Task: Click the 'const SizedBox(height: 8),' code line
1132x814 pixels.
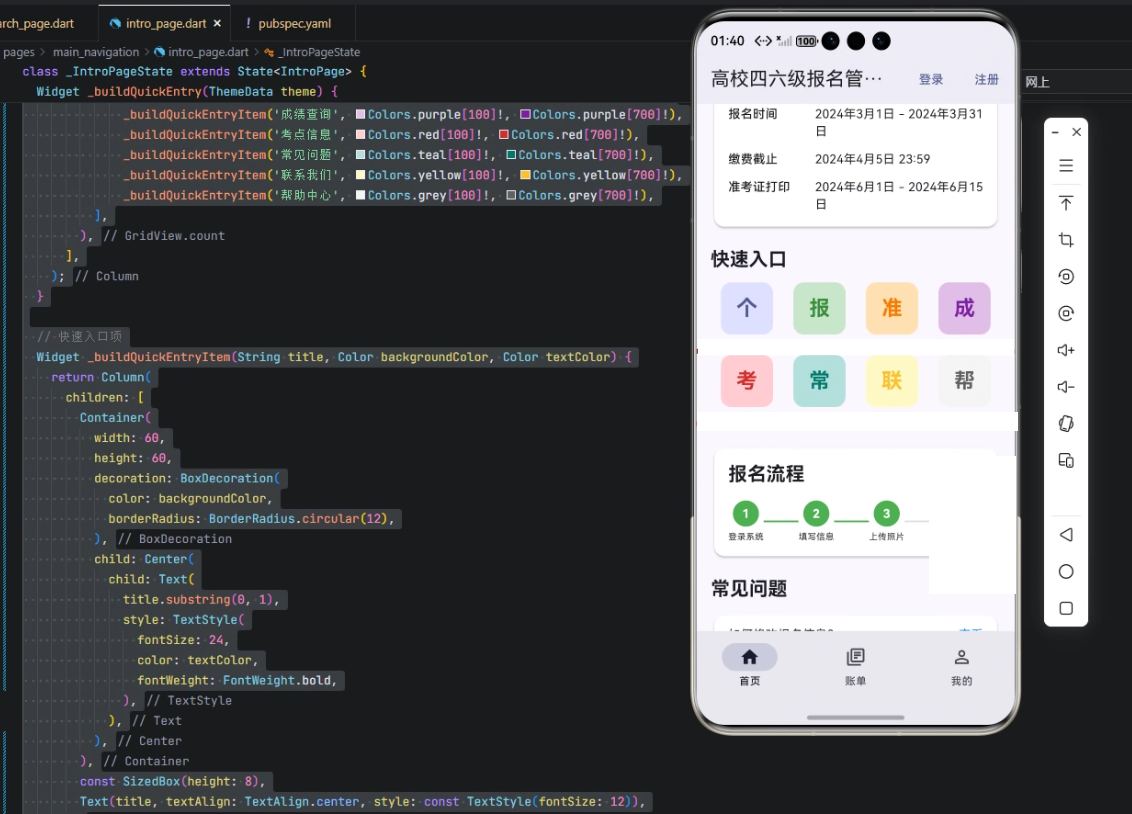Action: 172,782
